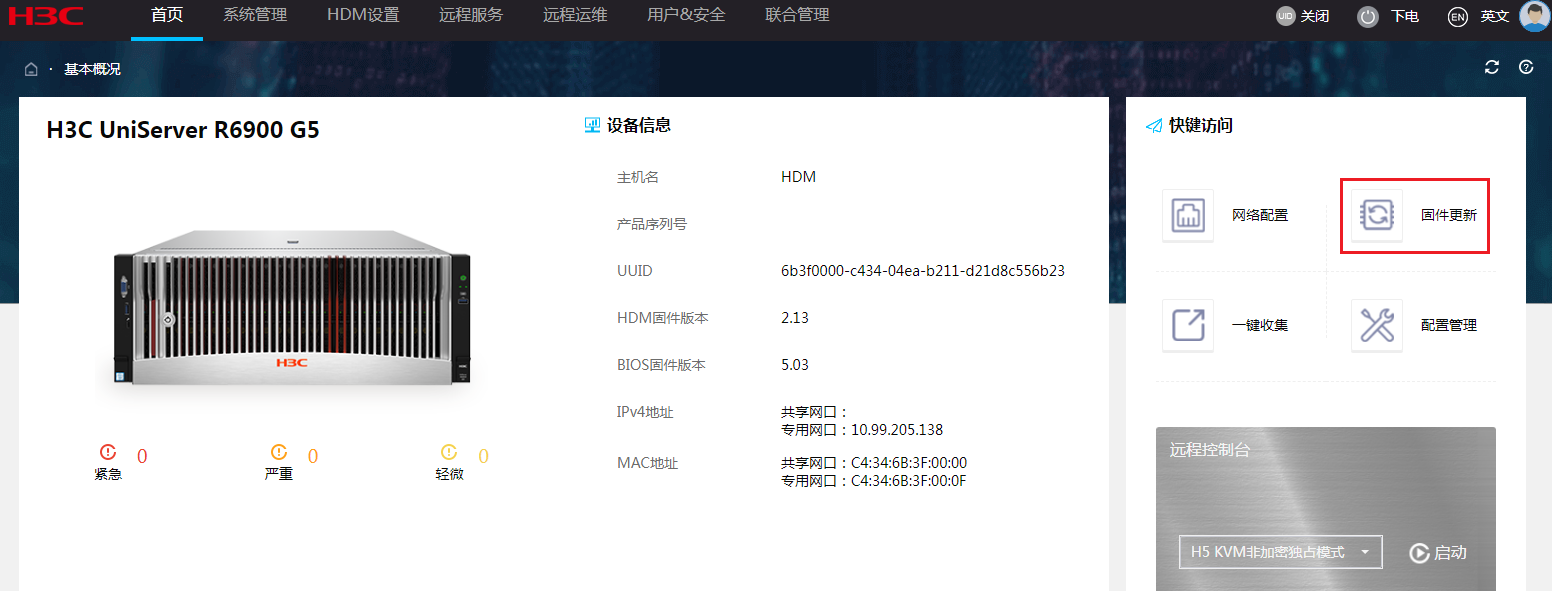
Task: Open the 系统管理 menu
Action: click(255, 15)
